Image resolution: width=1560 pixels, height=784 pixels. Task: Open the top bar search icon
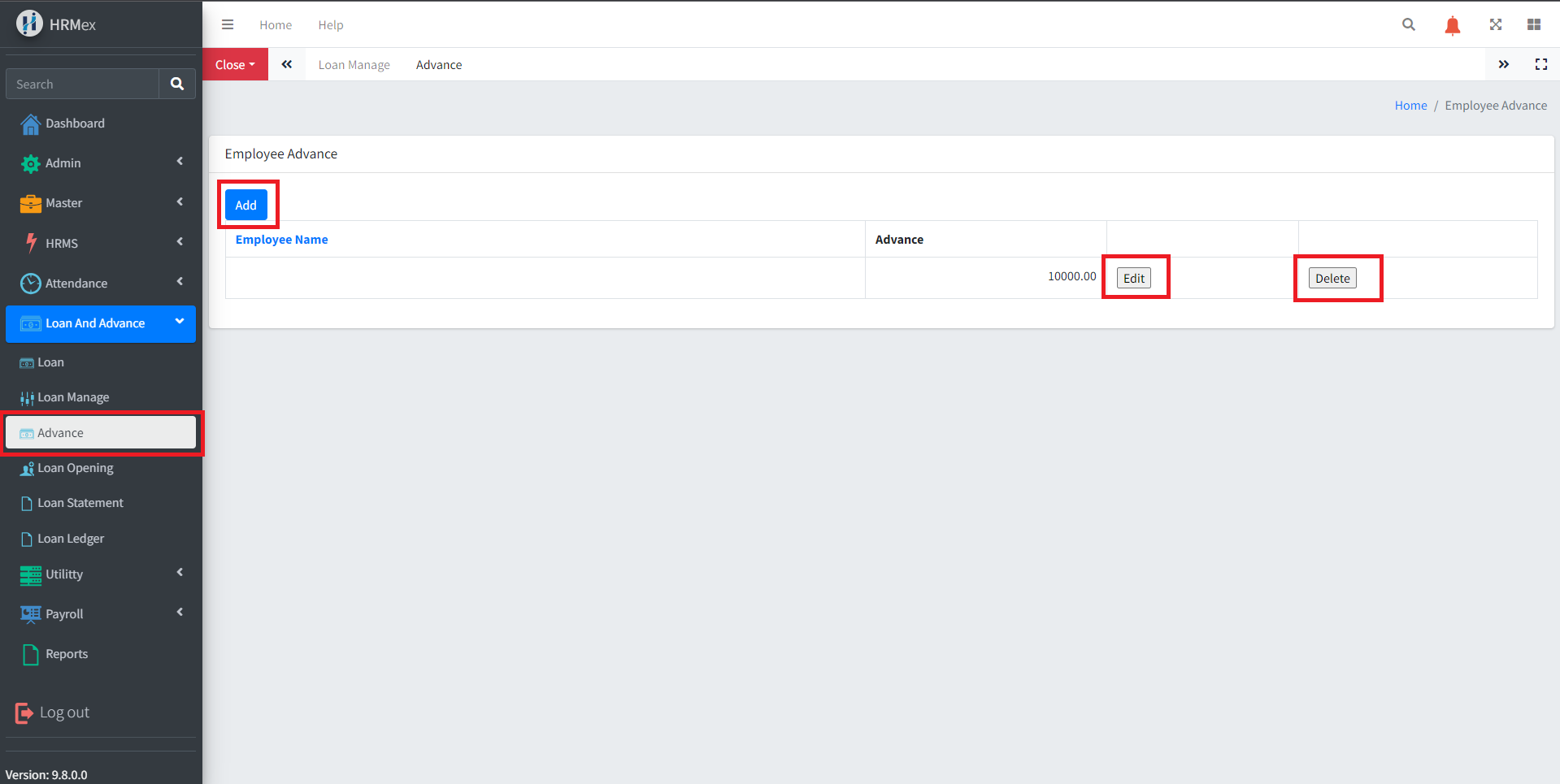click(1408, 24)
